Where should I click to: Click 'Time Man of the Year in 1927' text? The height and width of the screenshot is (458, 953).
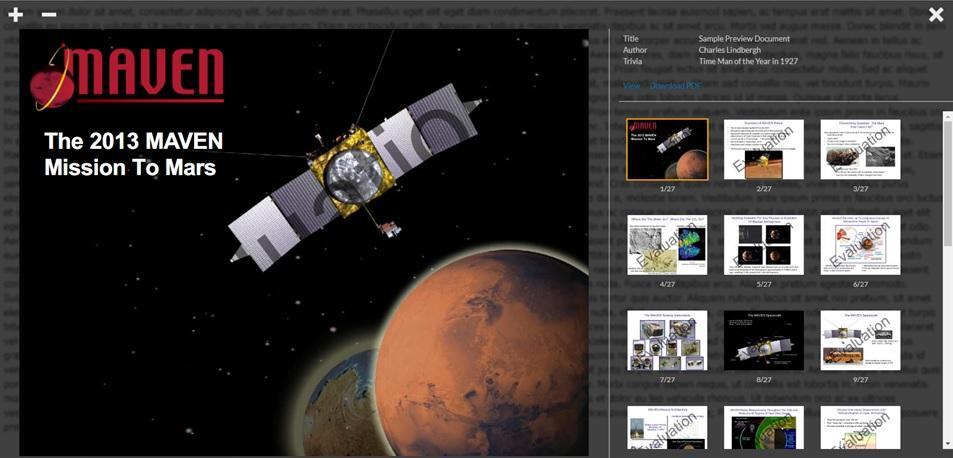[x=748, y=61]
